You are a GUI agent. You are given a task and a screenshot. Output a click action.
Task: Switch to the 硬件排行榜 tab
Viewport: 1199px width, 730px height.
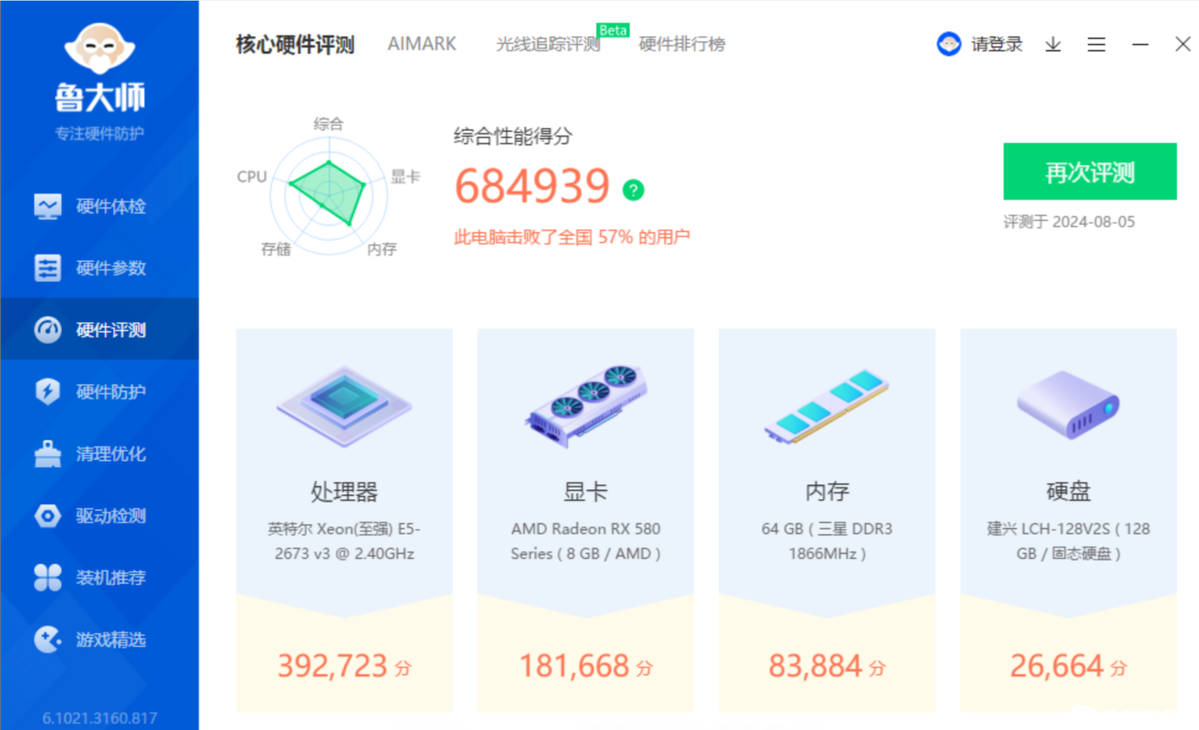pos(682,44)
